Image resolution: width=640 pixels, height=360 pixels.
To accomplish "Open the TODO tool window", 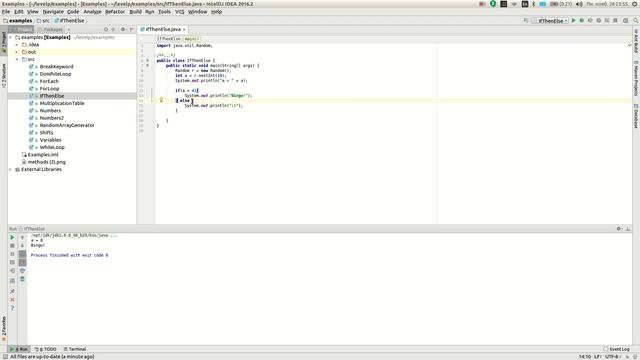I will pos(46,349).
